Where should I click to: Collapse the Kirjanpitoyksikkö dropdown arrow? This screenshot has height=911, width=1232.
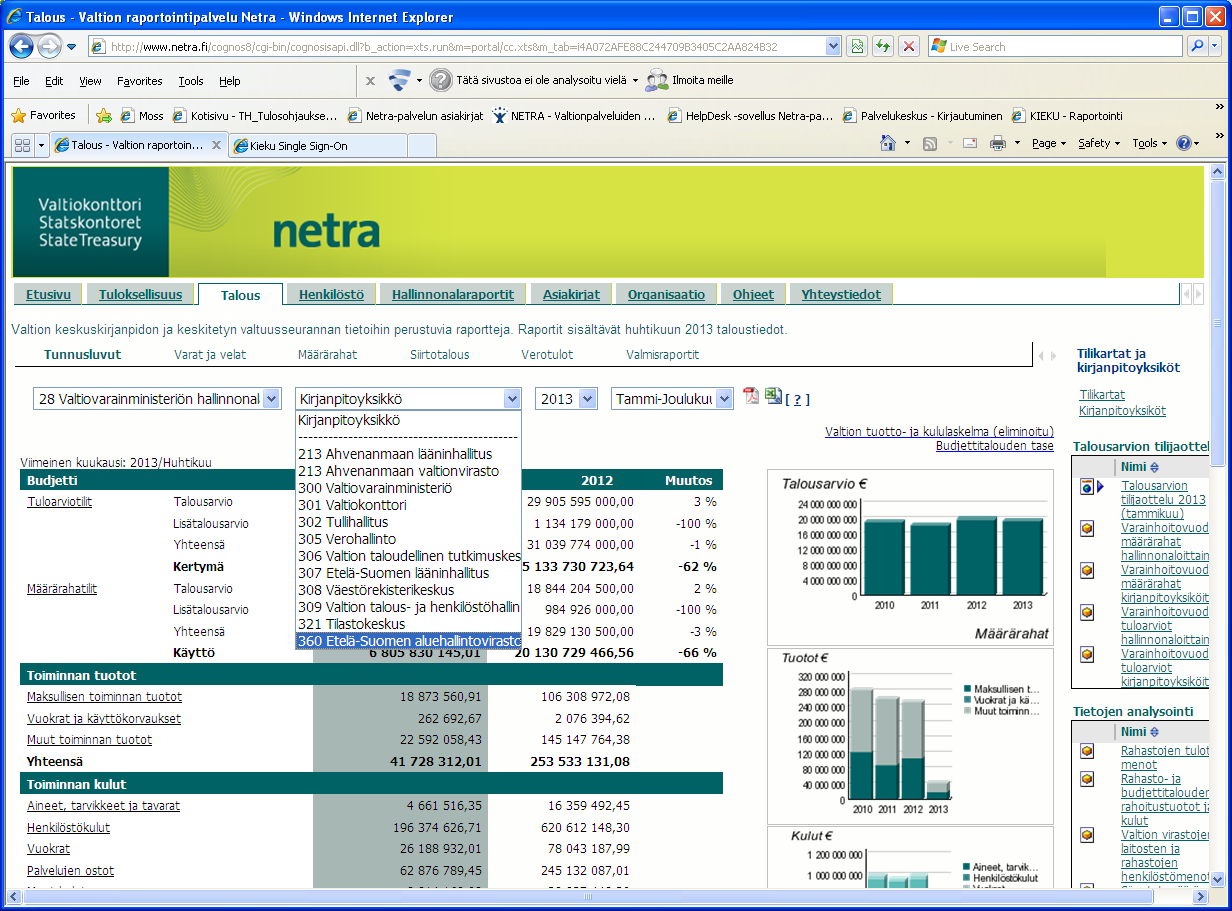pos(512,398)
